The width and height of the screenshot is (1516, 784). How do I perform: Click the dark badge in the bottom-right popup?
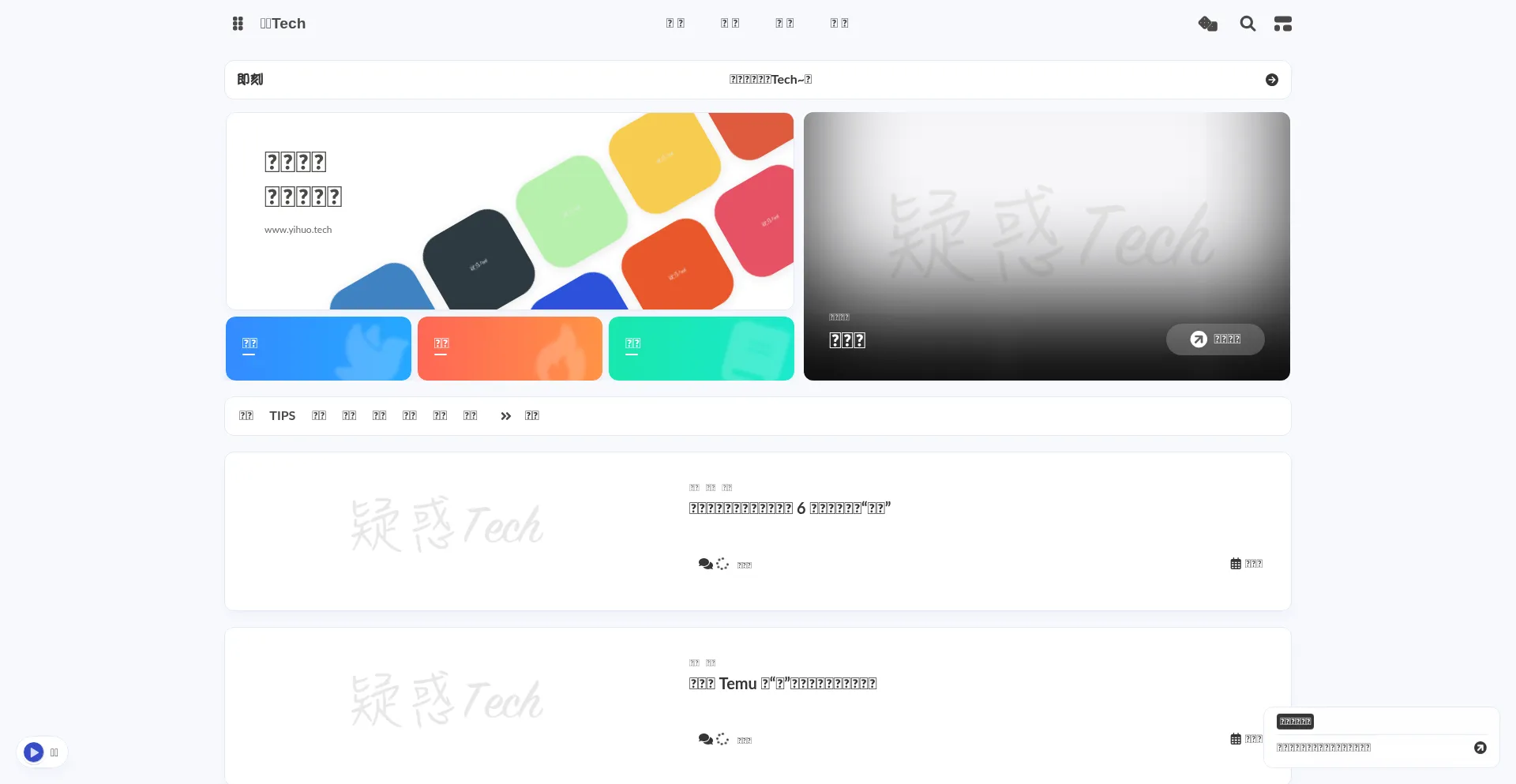[x=1295, y=722]
